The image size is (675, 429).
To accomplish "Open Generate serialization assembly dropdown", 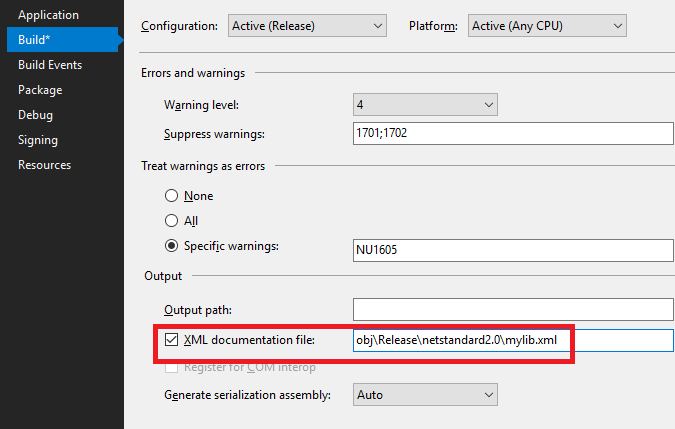I will pyautogui.click(x=426, y=395).
